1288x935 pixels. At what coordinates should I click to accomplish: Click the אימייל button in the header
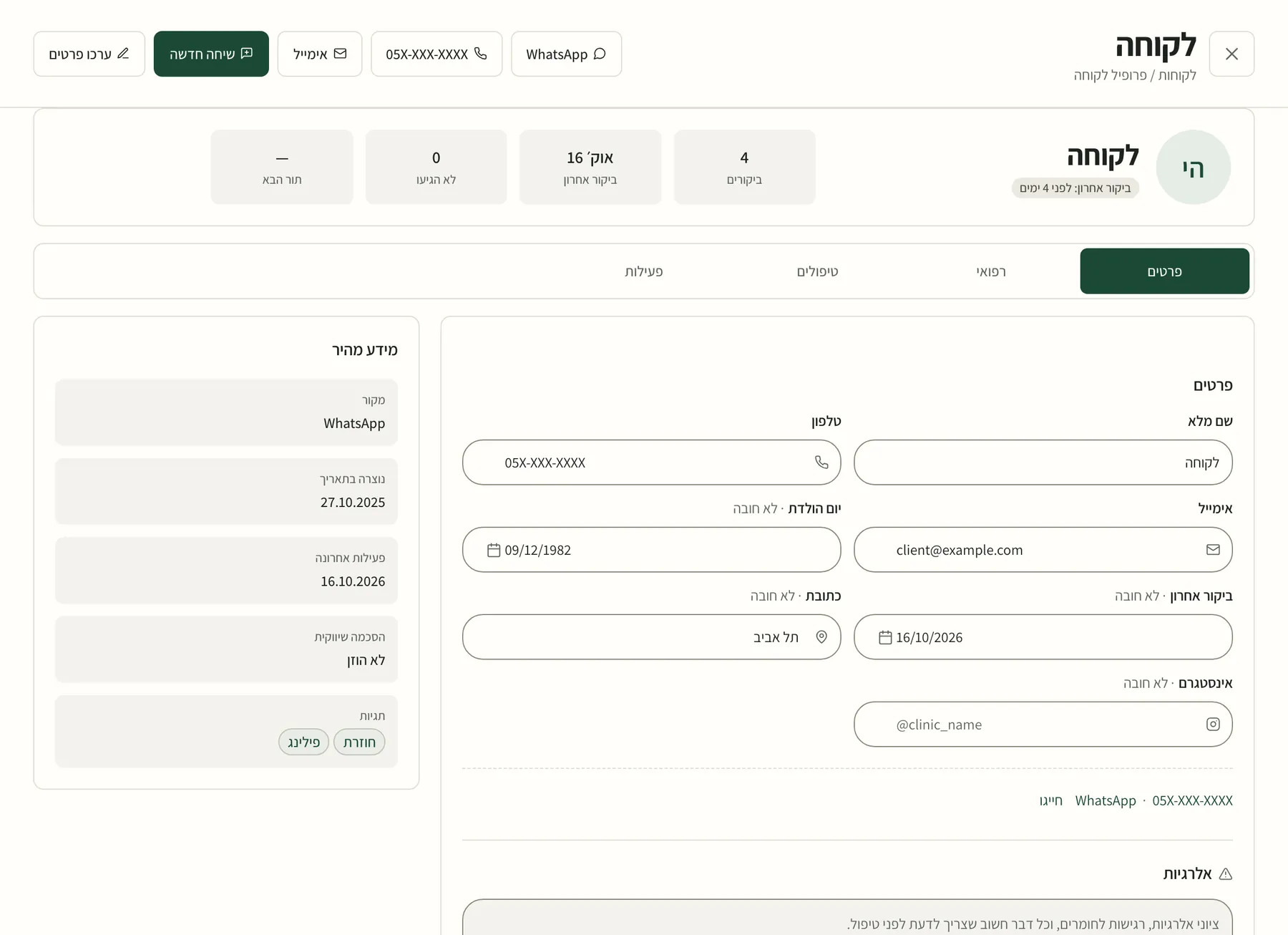click(320, 54)
